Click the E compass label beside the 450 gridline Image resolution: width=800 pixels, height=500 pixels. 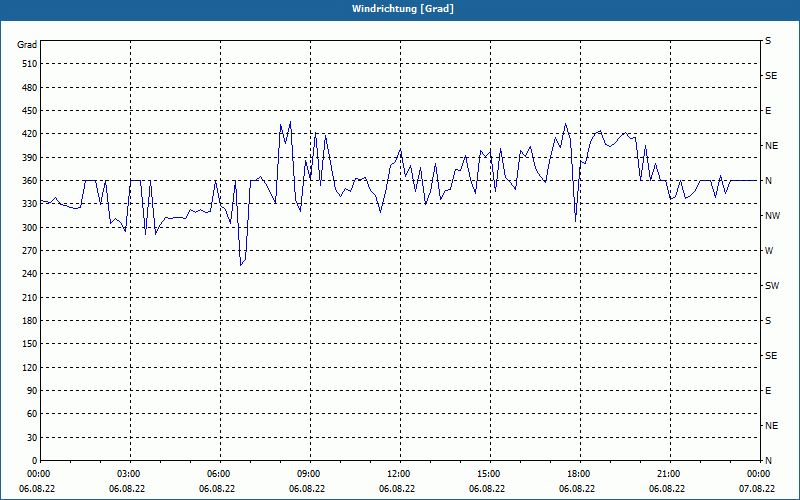[768, 111]
